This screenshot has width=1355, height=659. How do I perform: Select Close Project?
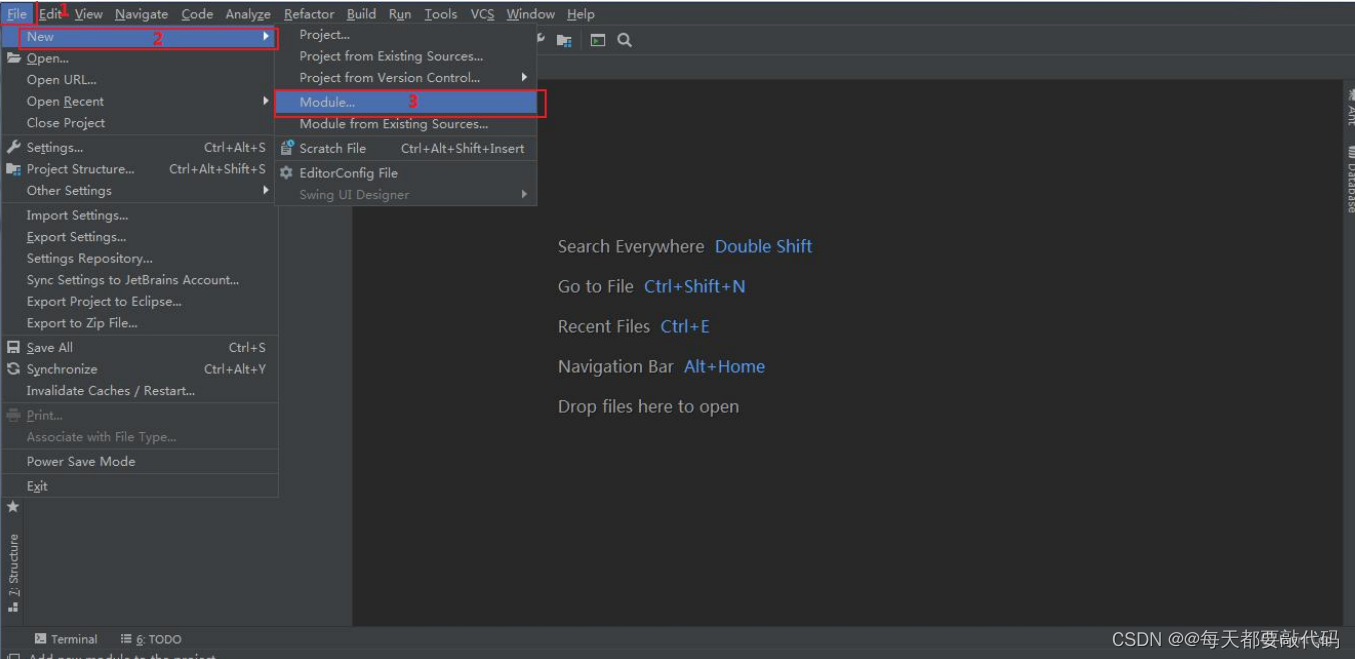(x=139, y=123)
